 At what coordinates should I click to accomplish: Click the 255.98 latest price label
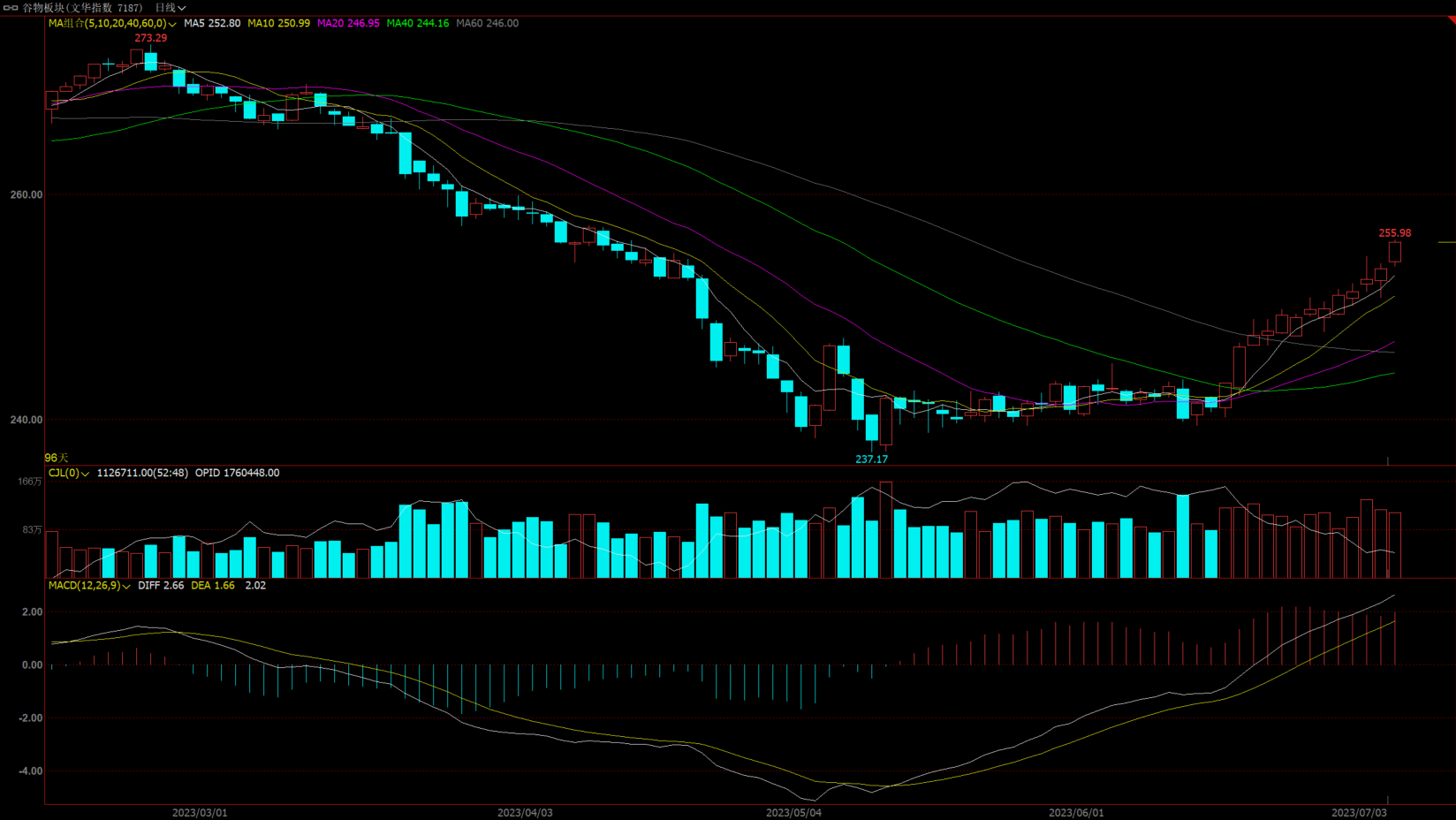(x=1395, y=233)
